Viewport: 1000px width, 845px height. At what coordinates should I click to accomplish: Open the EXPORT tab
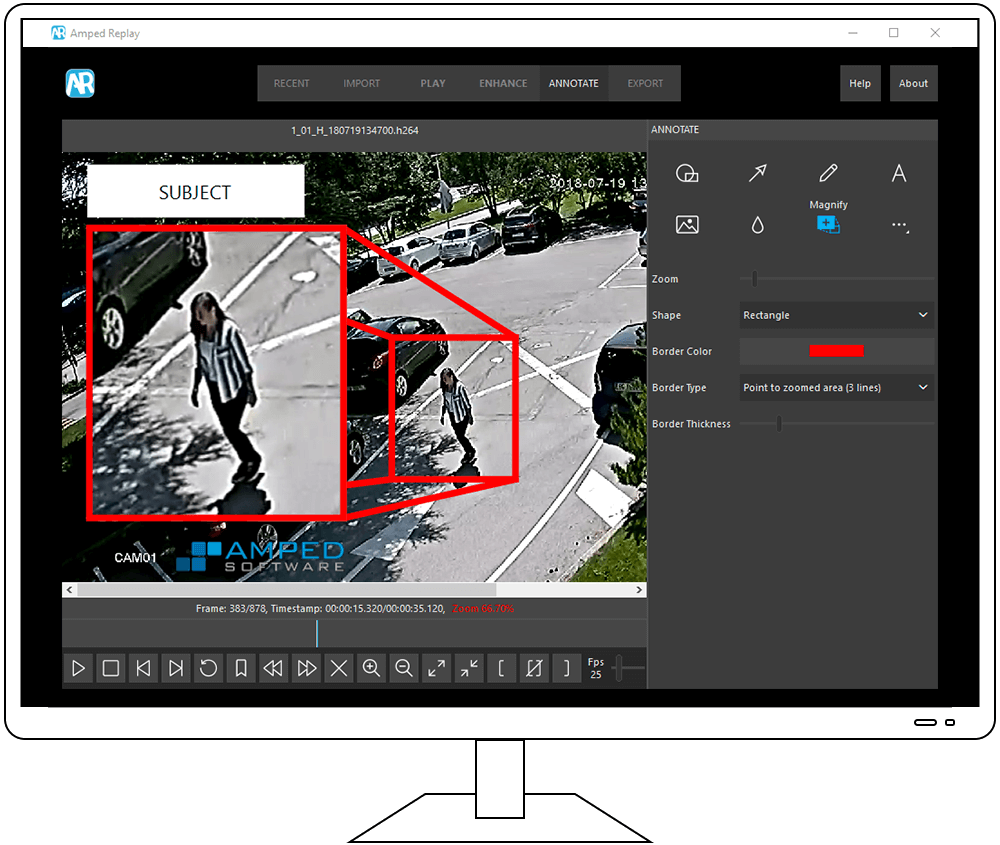(645, 83)
